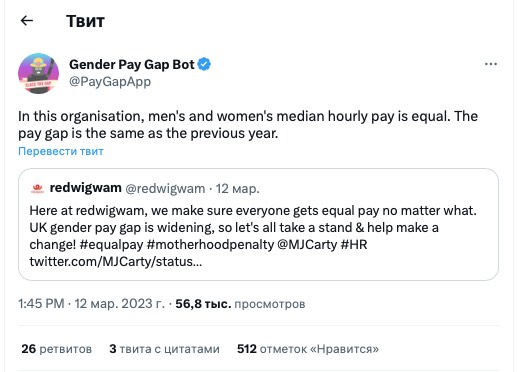The height and width of the screenshot is (372, 517).
Task: Click the @redwigwam handle in quoted tweet
Action: (x=165, y=189)
